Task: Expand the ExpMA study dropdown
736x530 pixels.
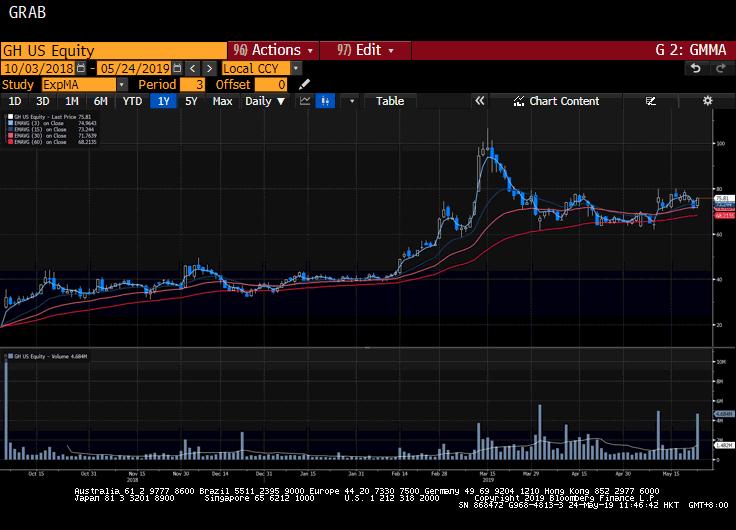Action: (x=122, y=85)
